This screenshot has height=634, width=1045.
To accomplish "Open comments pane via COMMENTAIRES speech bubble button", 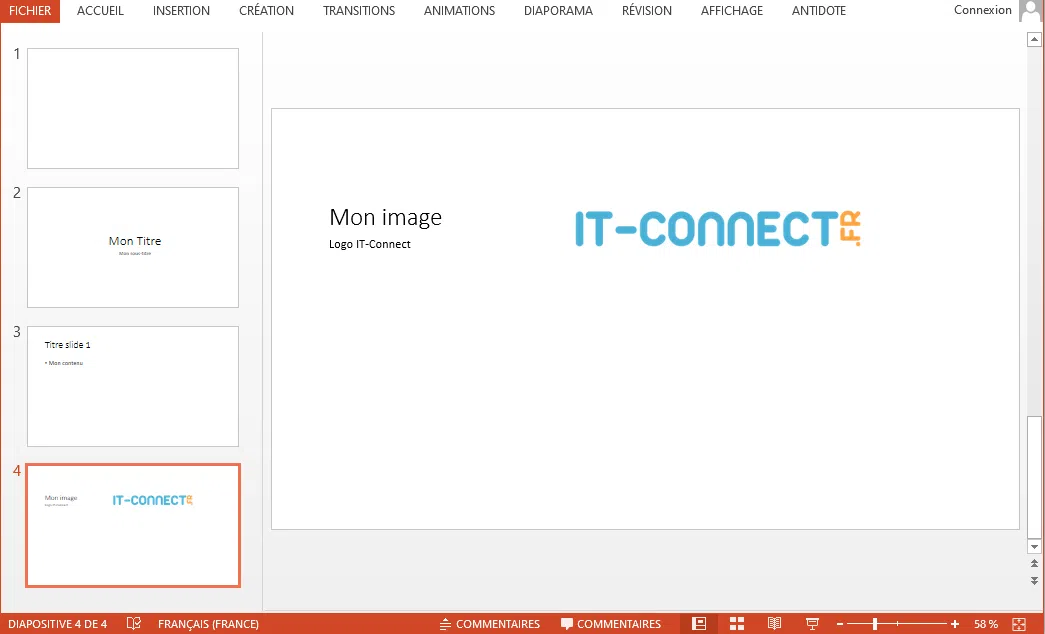I will point(610,624).
